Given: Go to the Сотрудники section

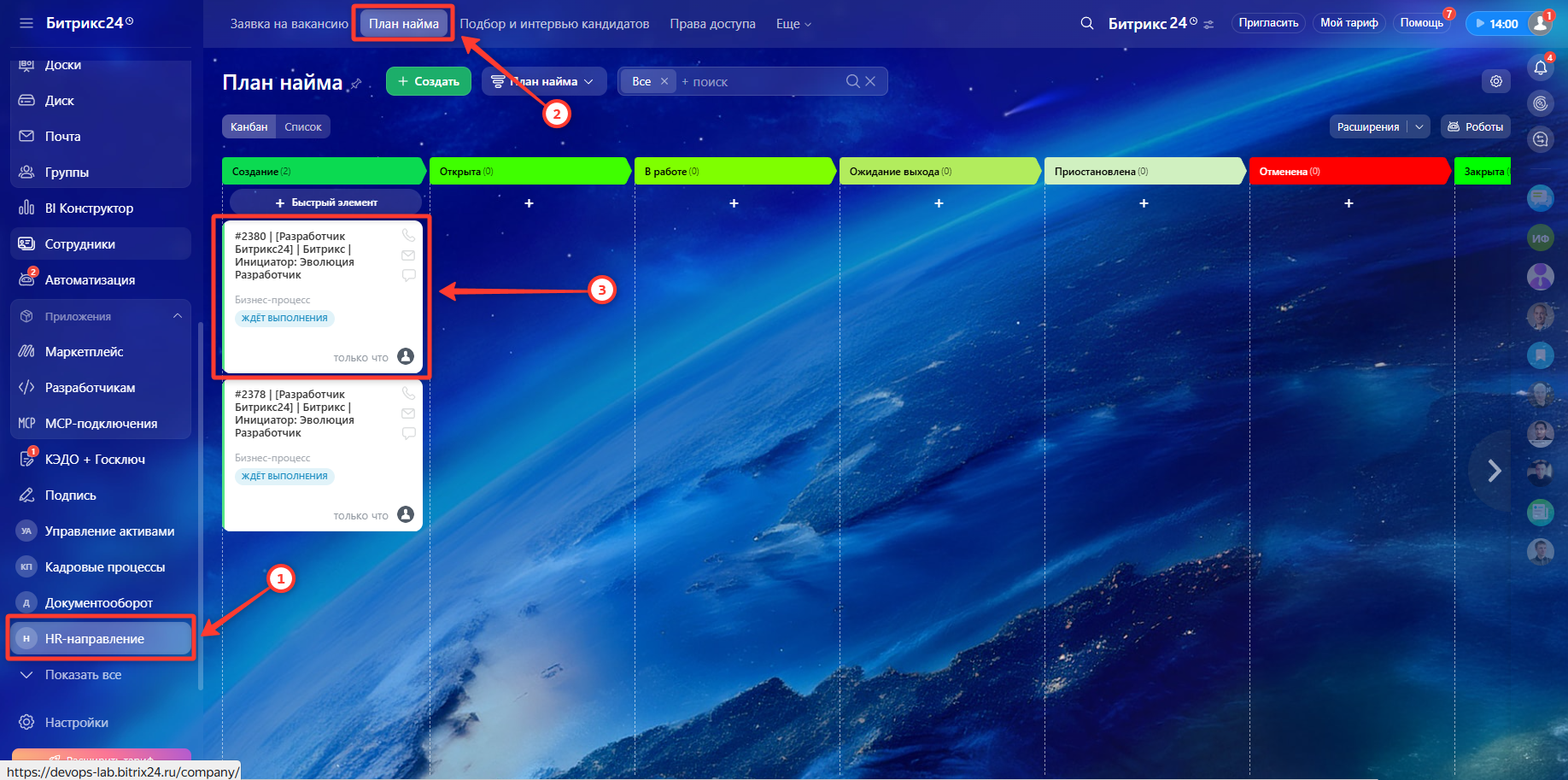Looking at the screenshot, I should (x=101, y=244).
